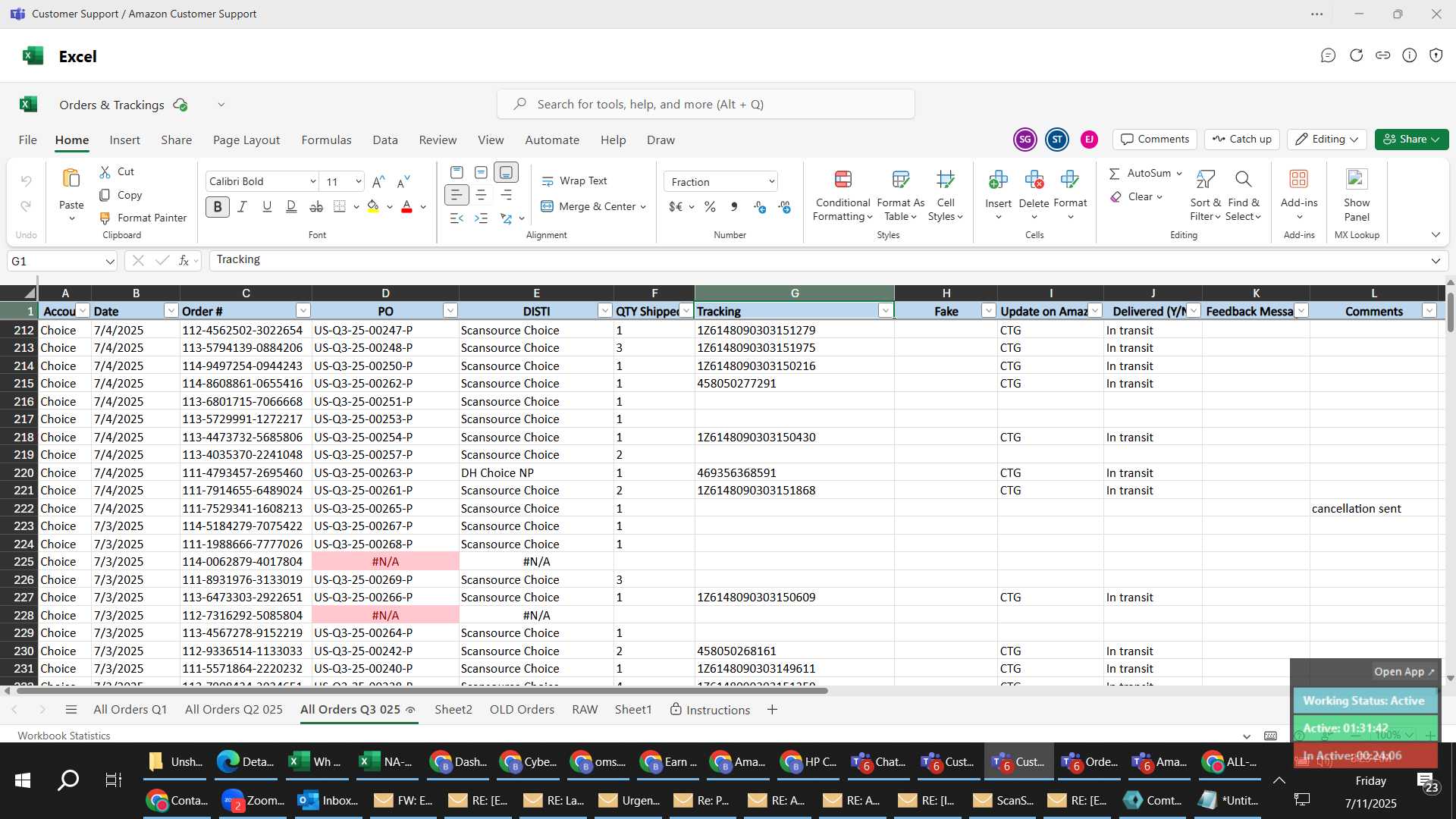Click Increase Indent icon
1456x819 pixels.
pos(481,218)
